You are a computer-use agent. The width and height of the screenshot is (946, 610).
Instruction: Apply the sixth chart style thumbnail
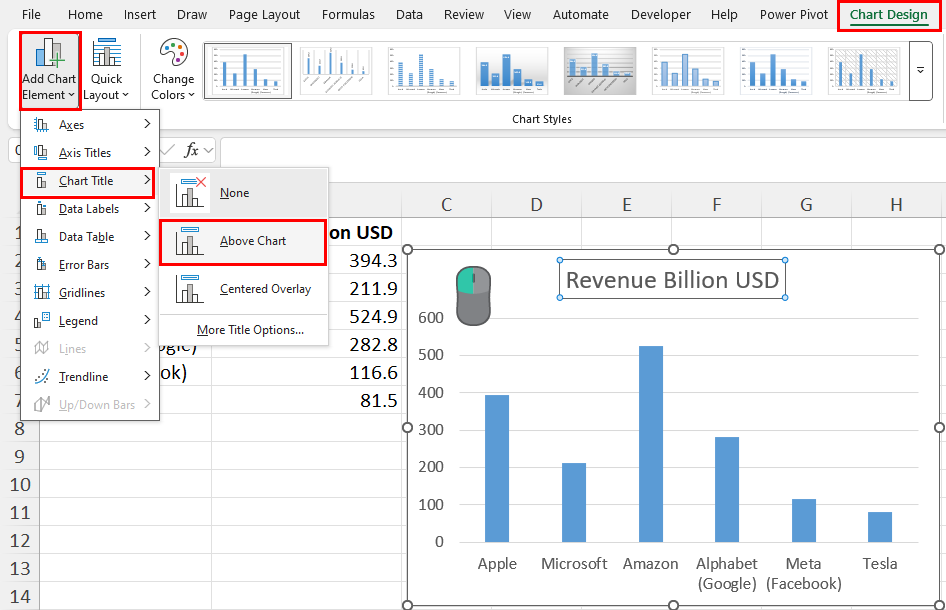(x=688, y=71)
